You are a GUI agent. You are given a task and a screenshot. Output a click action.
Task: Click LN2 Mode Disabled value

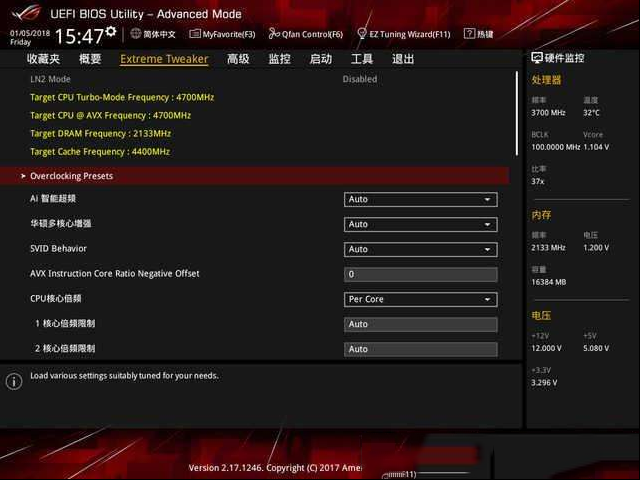point(360,79)
